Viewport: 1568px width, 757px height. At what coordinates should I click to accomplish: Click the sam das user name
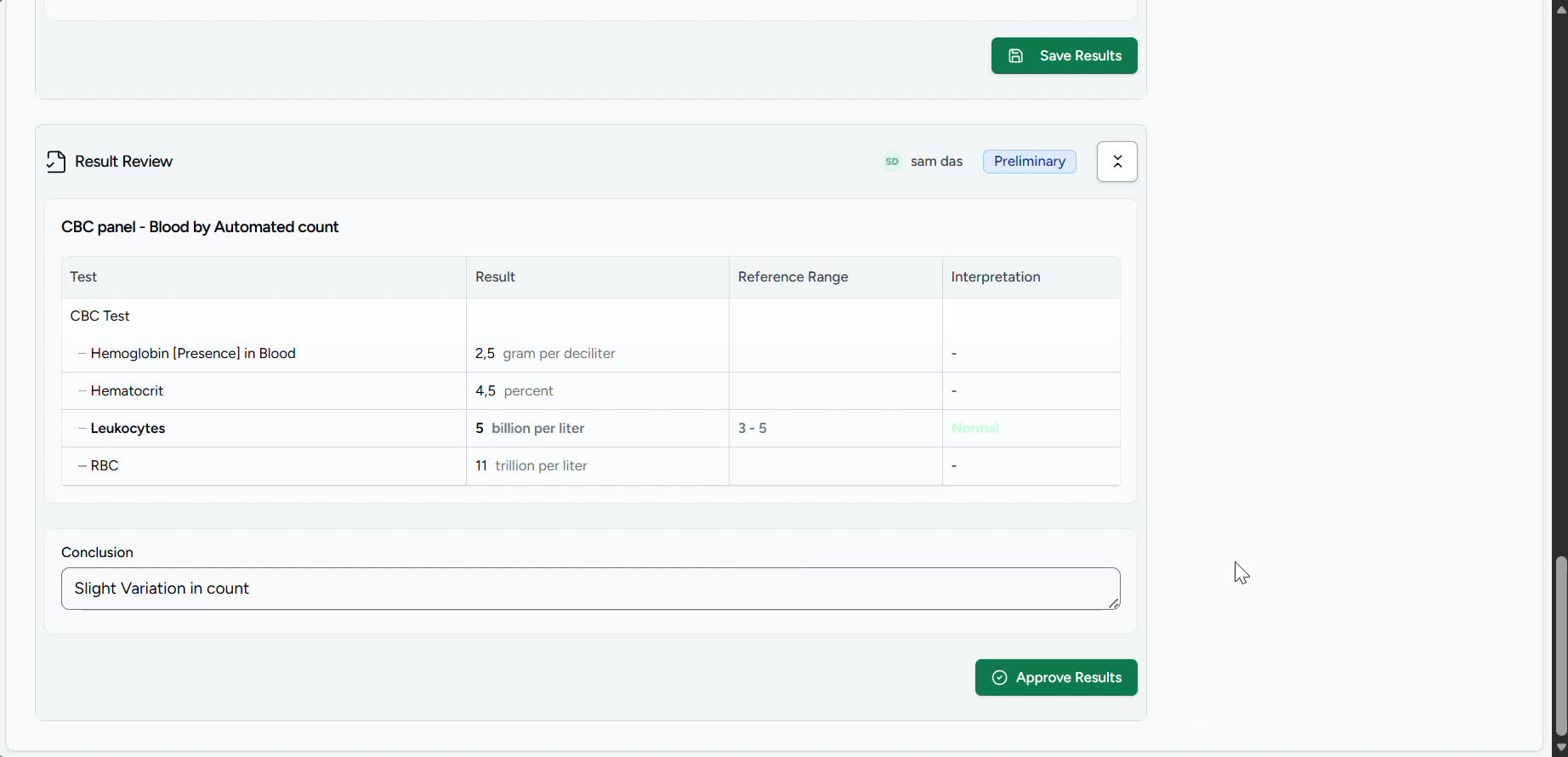click(x=936, y=162)
